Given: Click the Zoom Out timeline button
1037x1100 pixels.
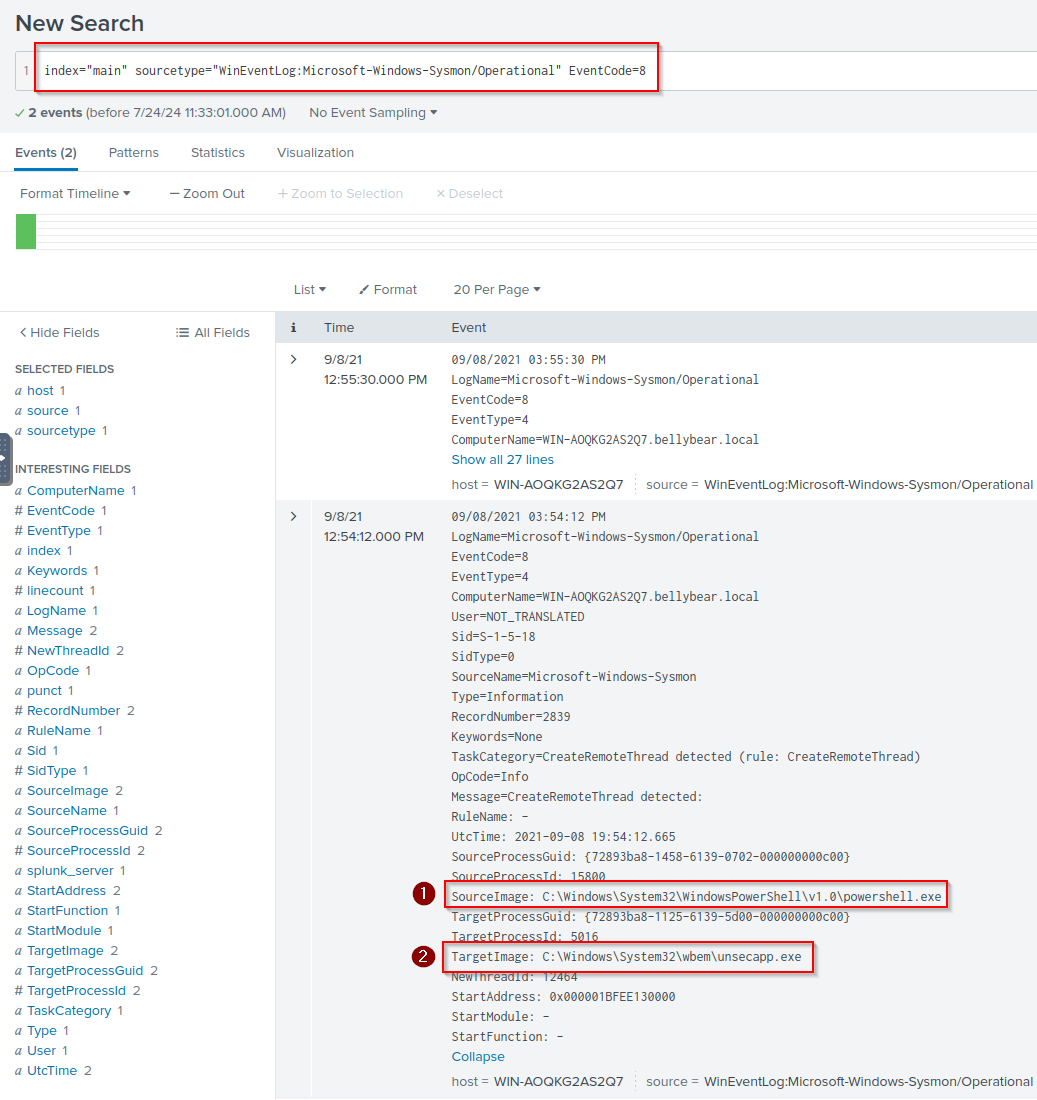Looking at the screenshot, I should click(207, 194).
